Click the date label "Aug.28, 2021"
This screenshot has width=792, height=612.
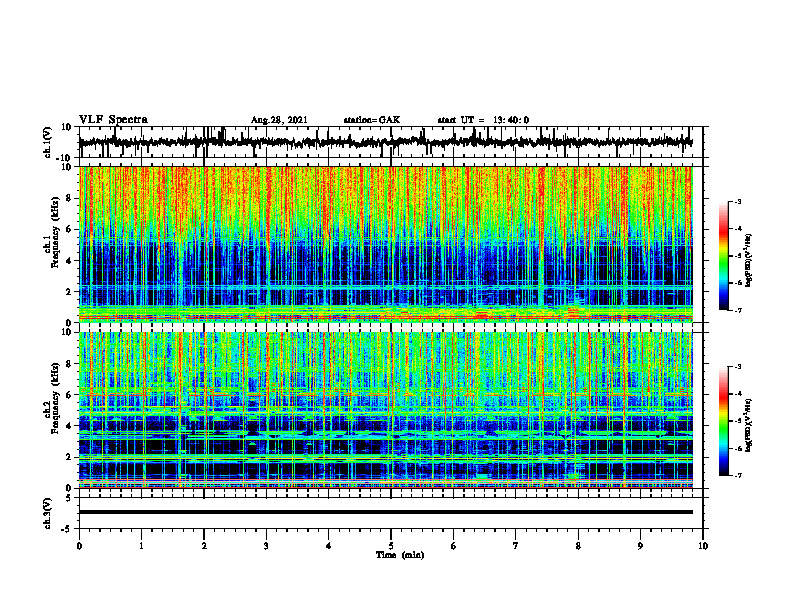click(279, 120)
